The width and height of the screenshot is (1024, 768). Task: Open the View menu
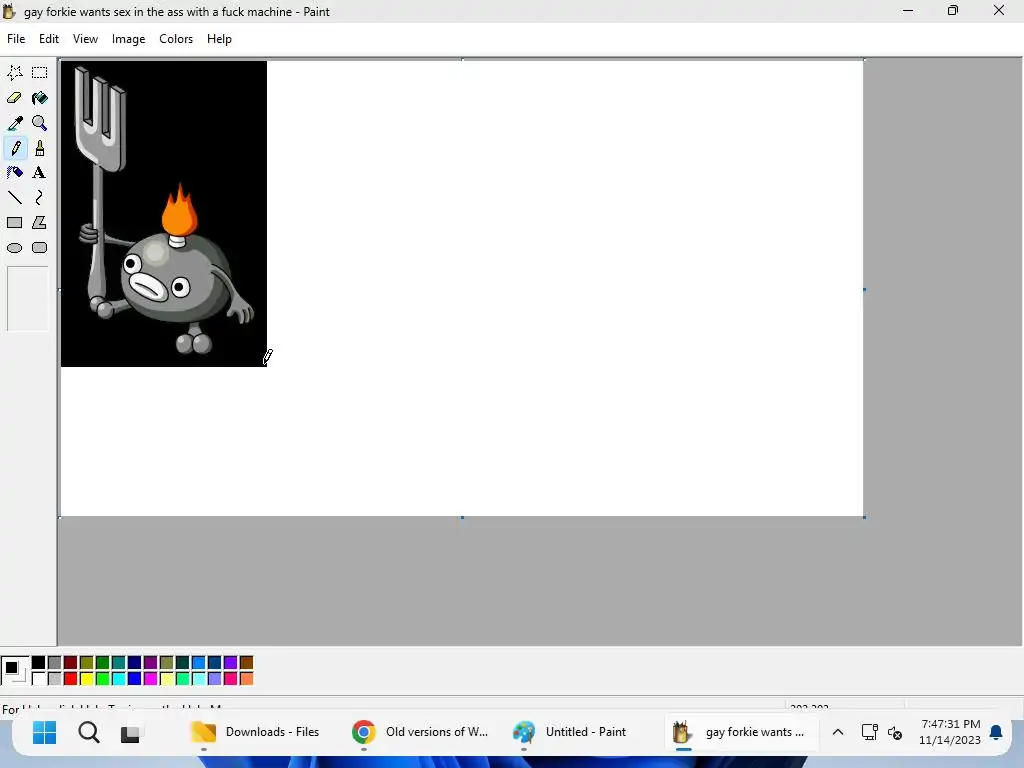pos(85,39)
